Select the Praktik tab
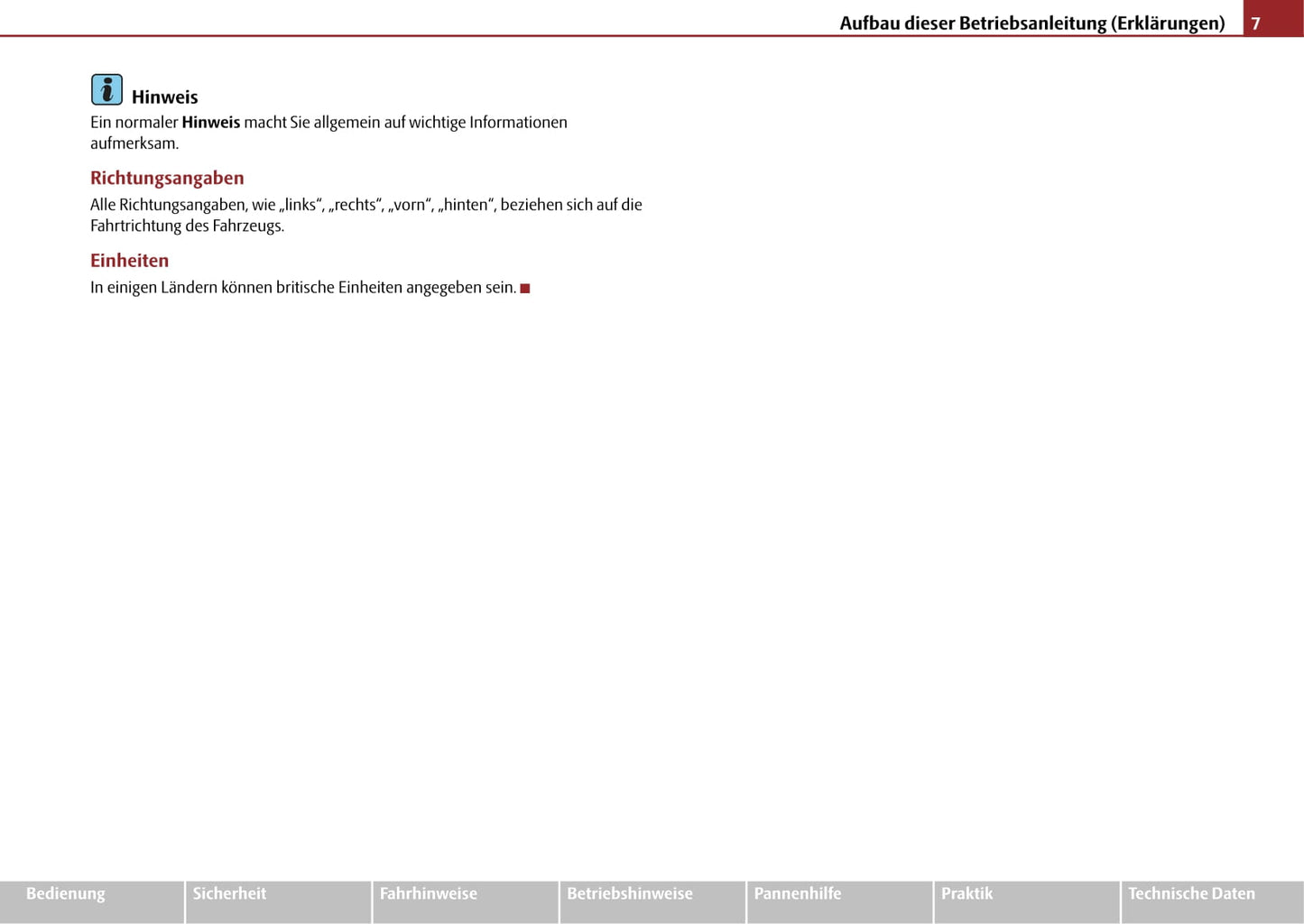Image resolution: width=1304 pixels, height=924 pixels. point(966,893)
